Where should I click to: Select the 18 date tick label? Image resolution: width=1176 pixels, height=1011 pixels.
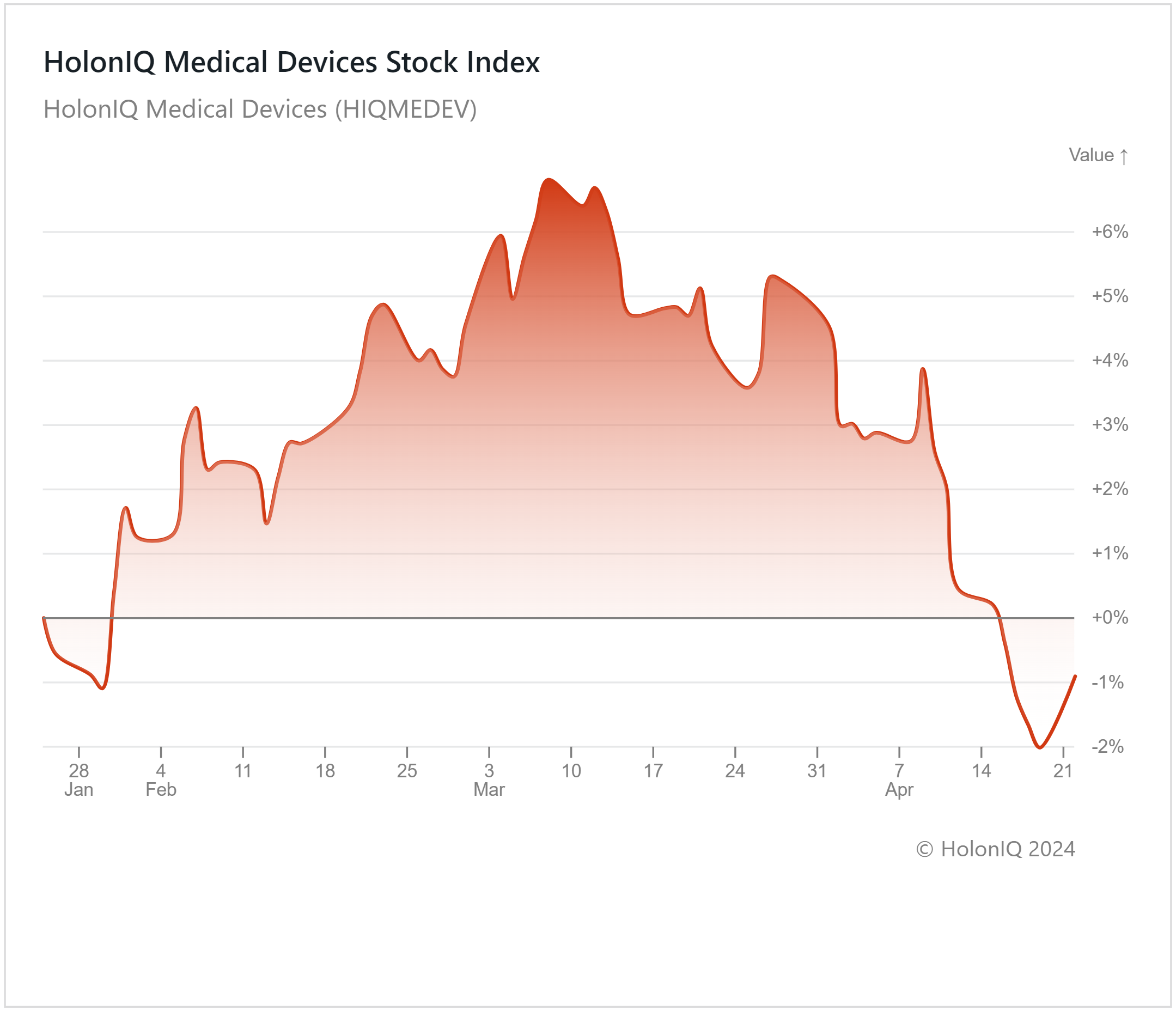coord(325,770)
